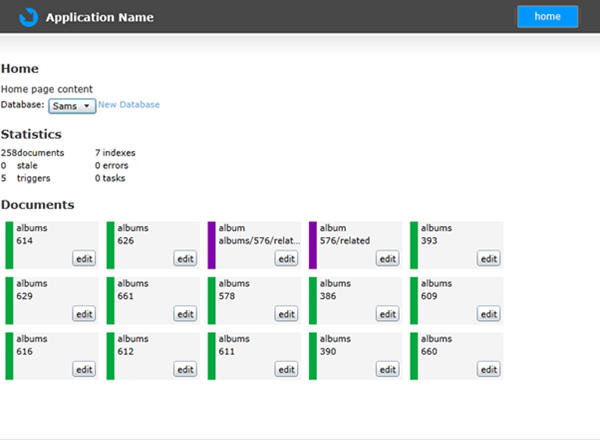Screen dimensions: 600x440
Task: Edit the albums 578 document
Action: click(286, 314)
